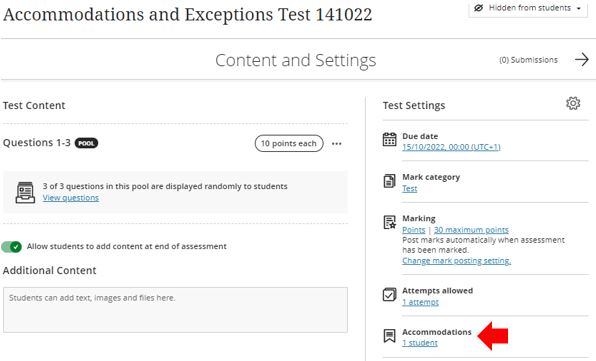Click the Content and Settings heading
The height and width of the screenshot is (361, 596).
click(296, 60)
